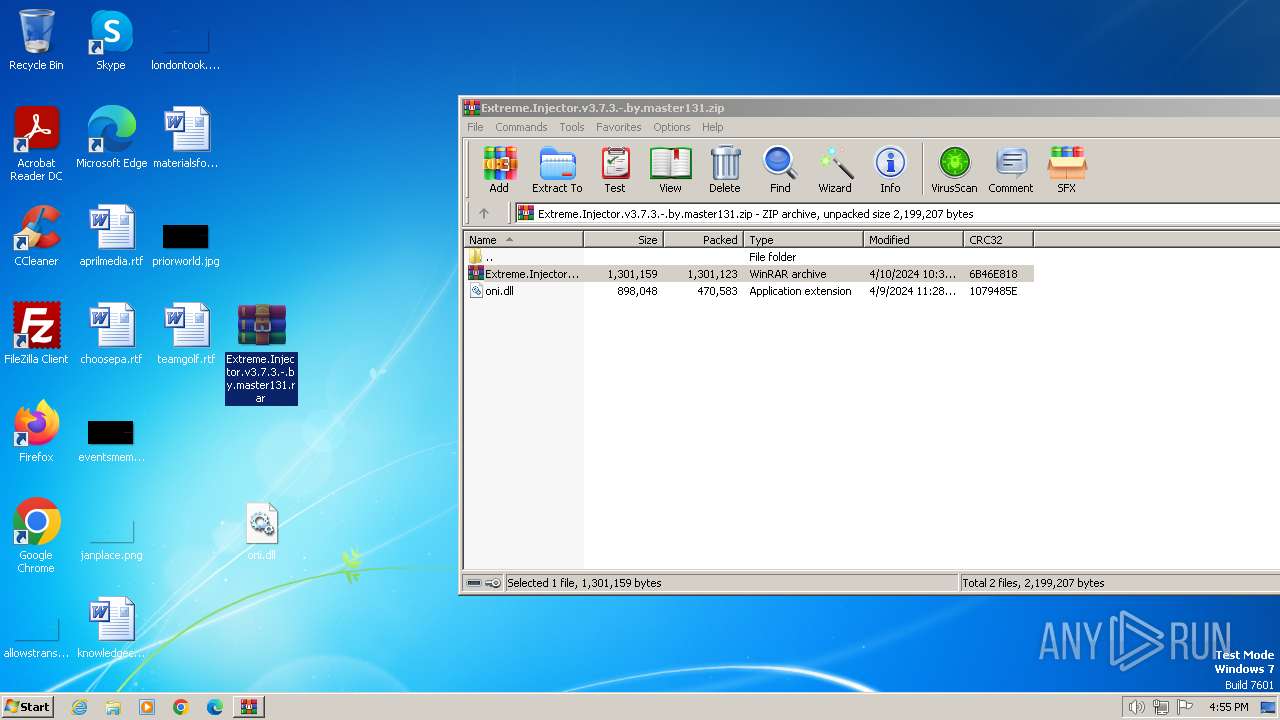Open Chrome from the taskbar
This screenshot has height=720, width=1280.
tap(181, 707)
